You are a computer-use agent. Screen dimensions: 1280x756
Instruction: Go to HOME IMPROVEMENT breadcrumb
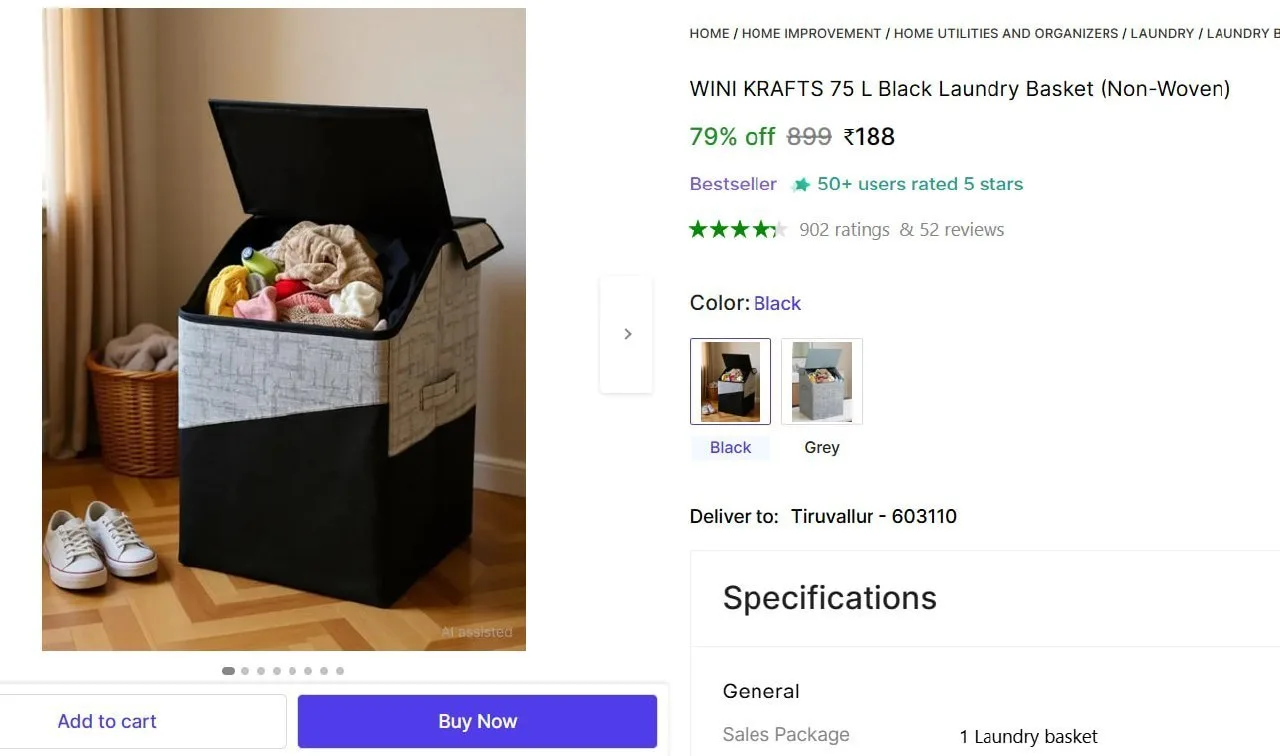(811, 33)
